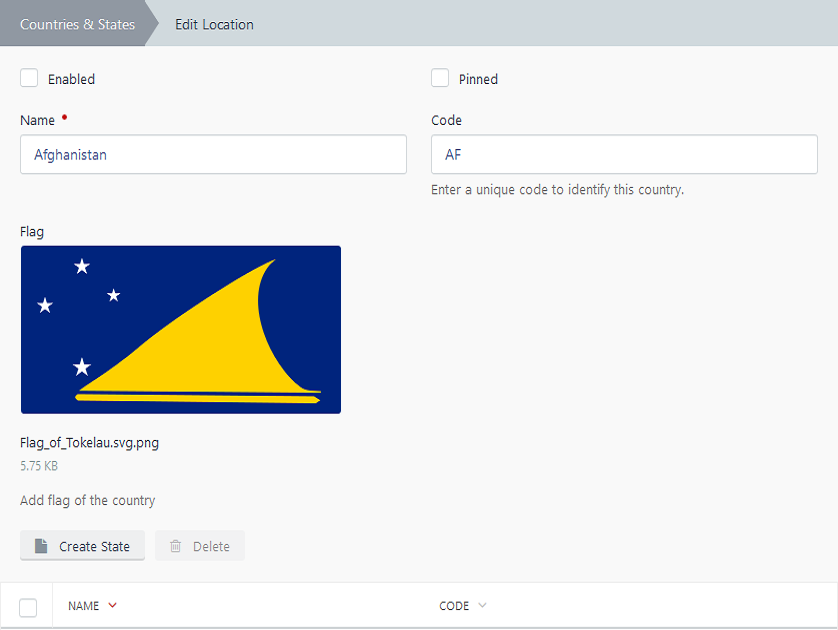Sort states by the CODE column

pos(454,606)
